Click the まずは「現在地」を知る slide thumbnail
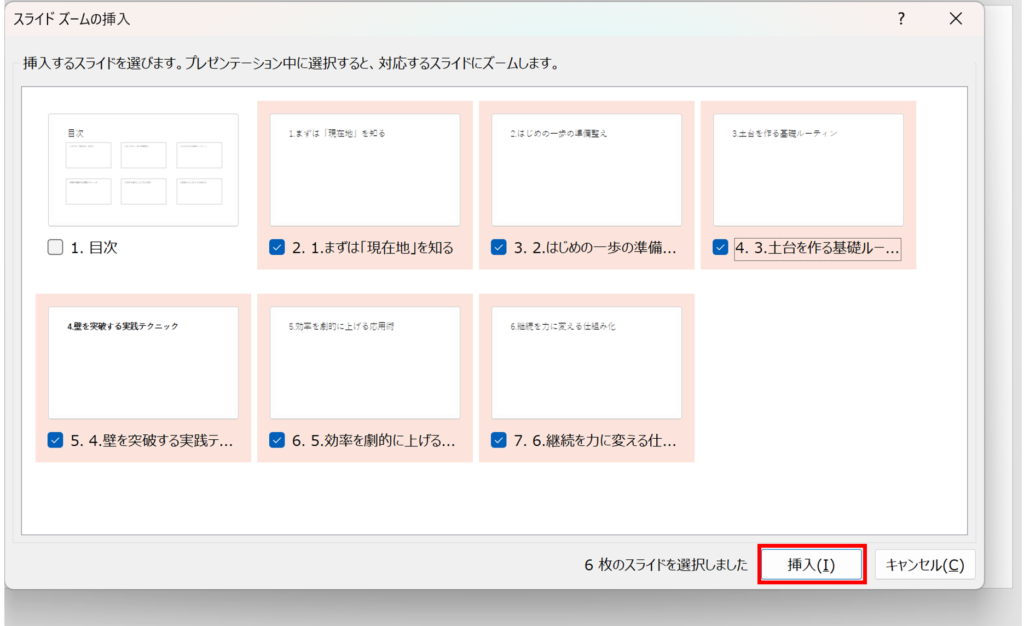The image size is (1024, 626). pos(365,170)
